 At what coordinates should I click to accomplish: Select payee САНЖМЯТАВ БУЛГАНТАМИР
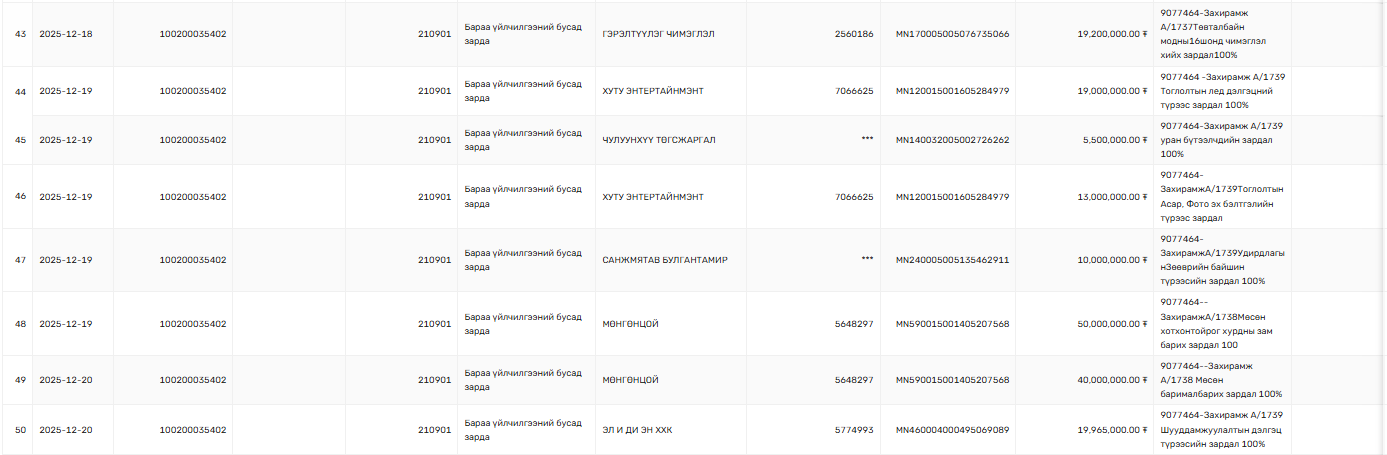pyautogui.click(x=665, y=260)
